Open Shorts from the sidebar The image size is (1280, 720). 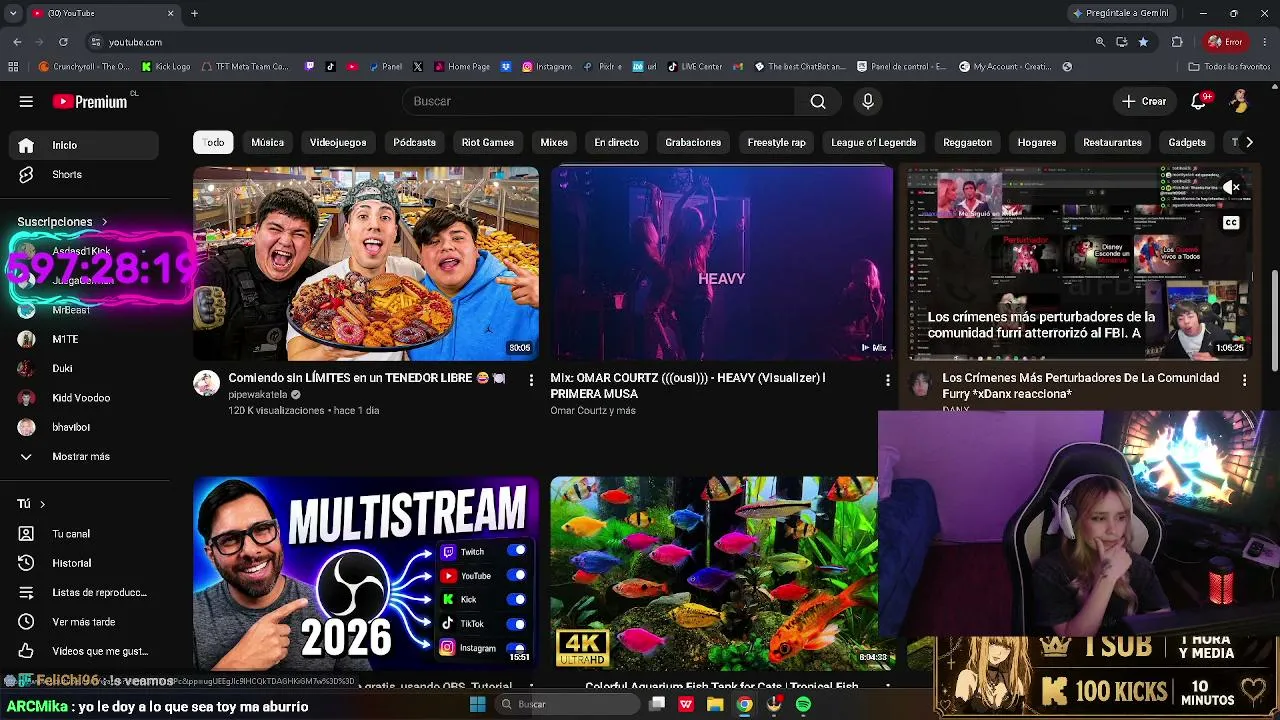pyautogui.click(x=84, y=174)
